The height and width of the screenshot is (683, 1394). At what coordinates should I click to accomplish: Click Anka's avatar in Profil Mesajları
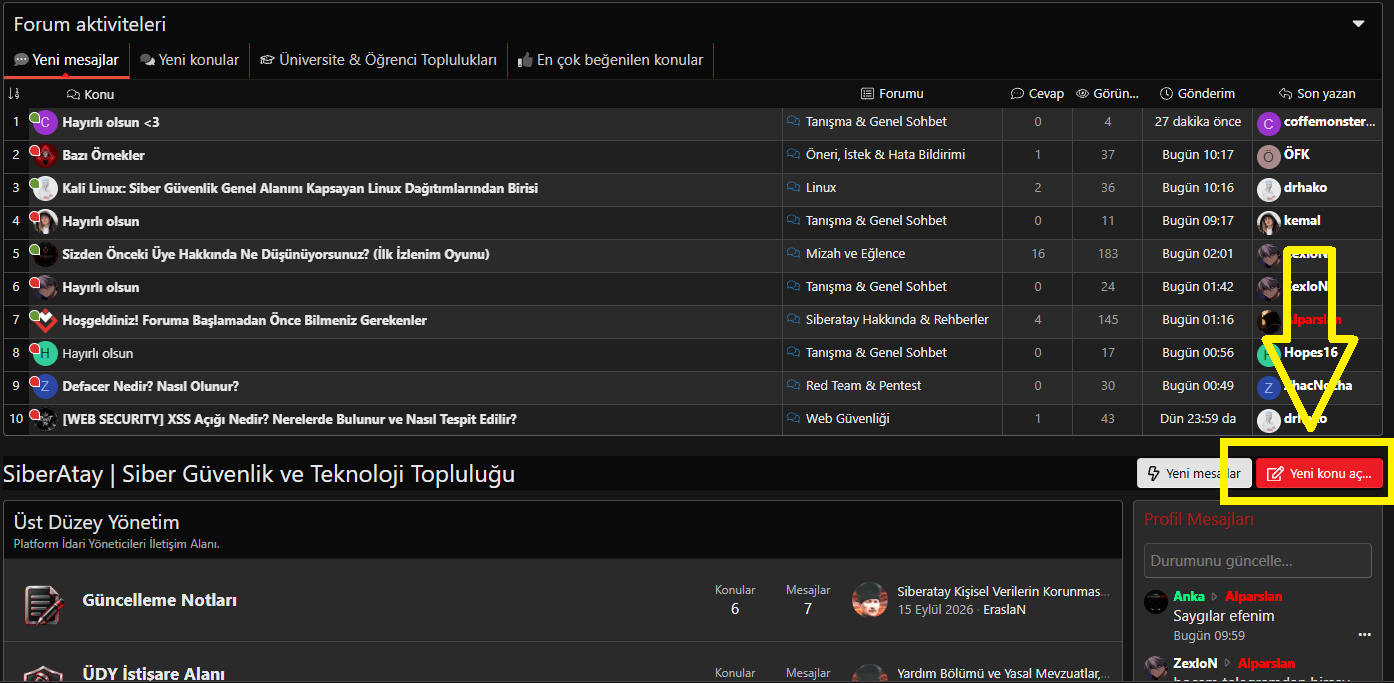pyautogui.click(x=1156, y=601)
